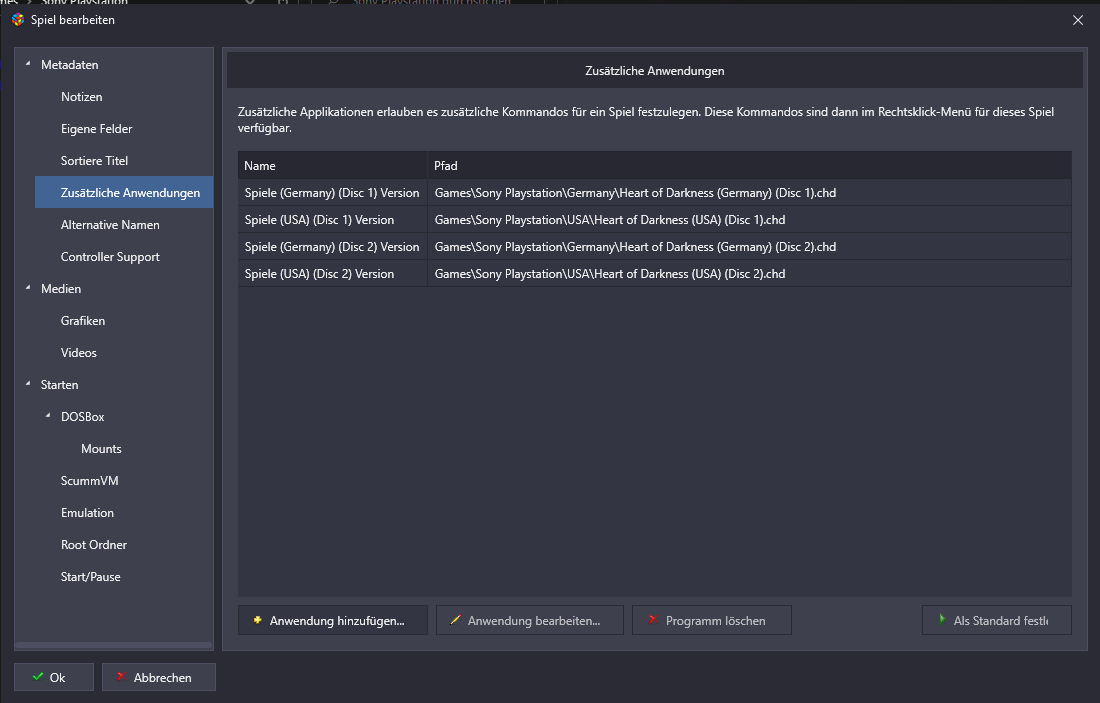This screenshot has width=1100, height=703.
Task: Collapse the Starten tree section
Action: coord(28,384)
